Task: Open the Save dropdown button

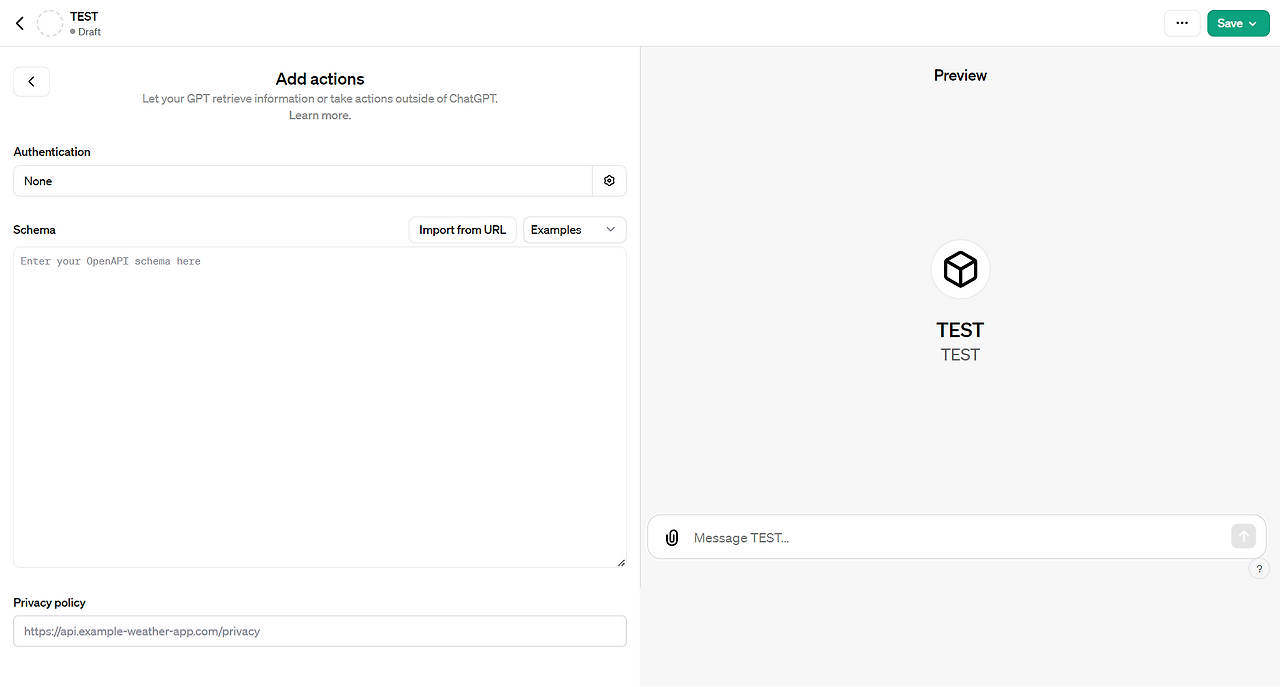Action: (x=1238, y=23)
